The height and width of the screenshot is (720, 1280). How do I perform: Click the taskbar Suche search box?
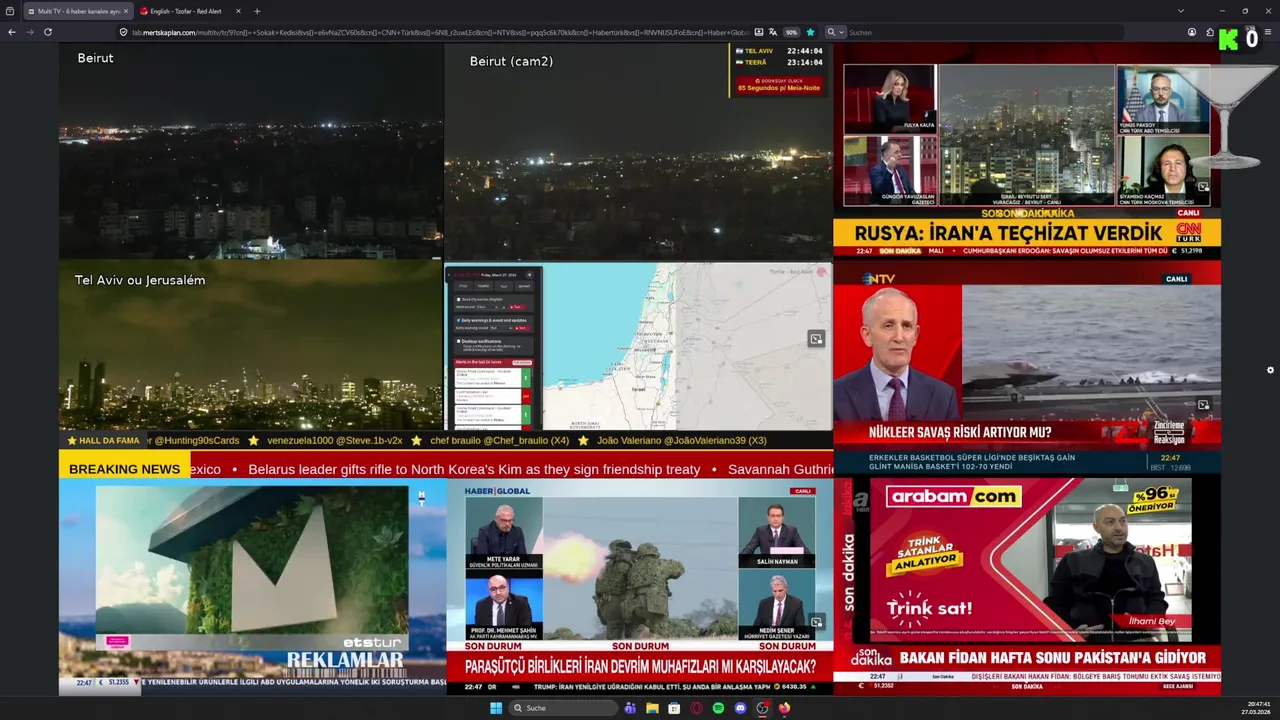pyautogui.click(x=563, y=708)
